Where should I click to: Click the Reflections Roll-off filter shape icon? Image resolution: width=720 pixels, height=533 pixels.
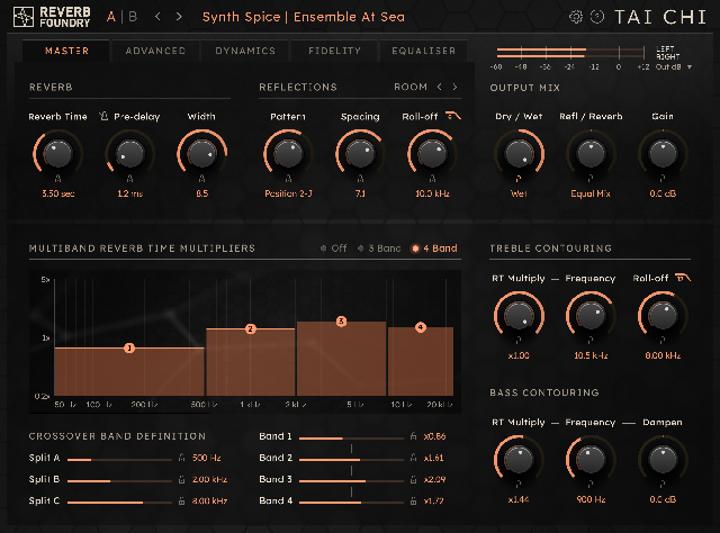point(454,116)
